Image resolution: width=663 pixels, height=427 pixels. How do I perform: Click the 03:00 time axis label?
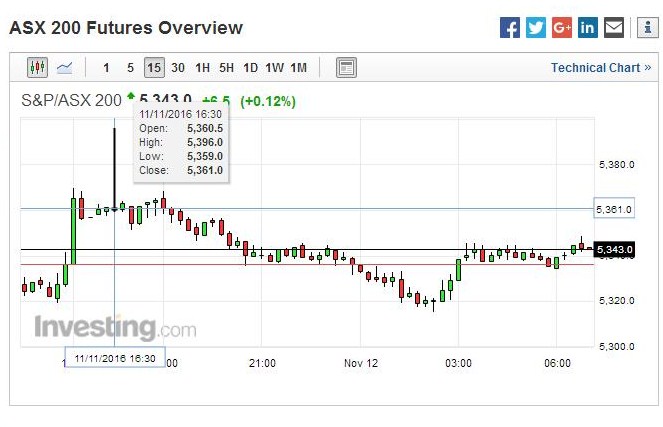[x=458, y=363]
